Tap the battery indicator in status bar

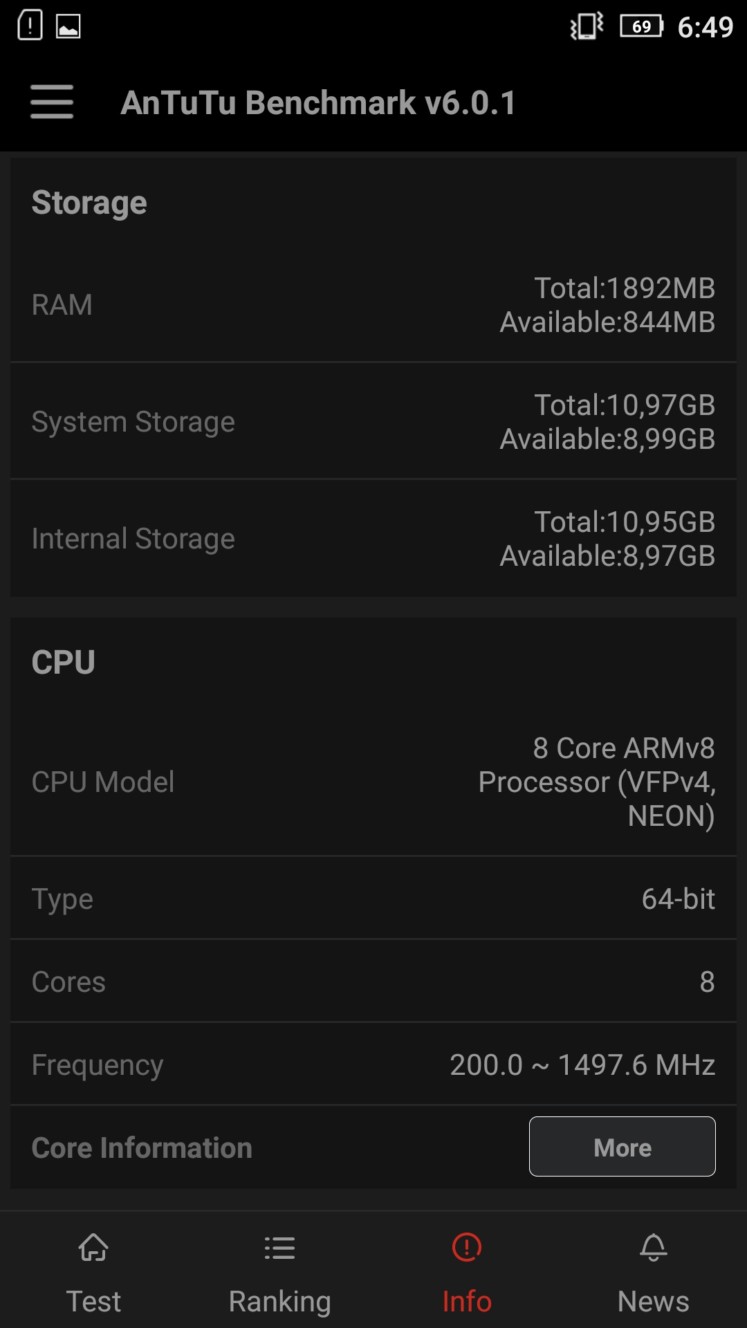tap(641, 26)
